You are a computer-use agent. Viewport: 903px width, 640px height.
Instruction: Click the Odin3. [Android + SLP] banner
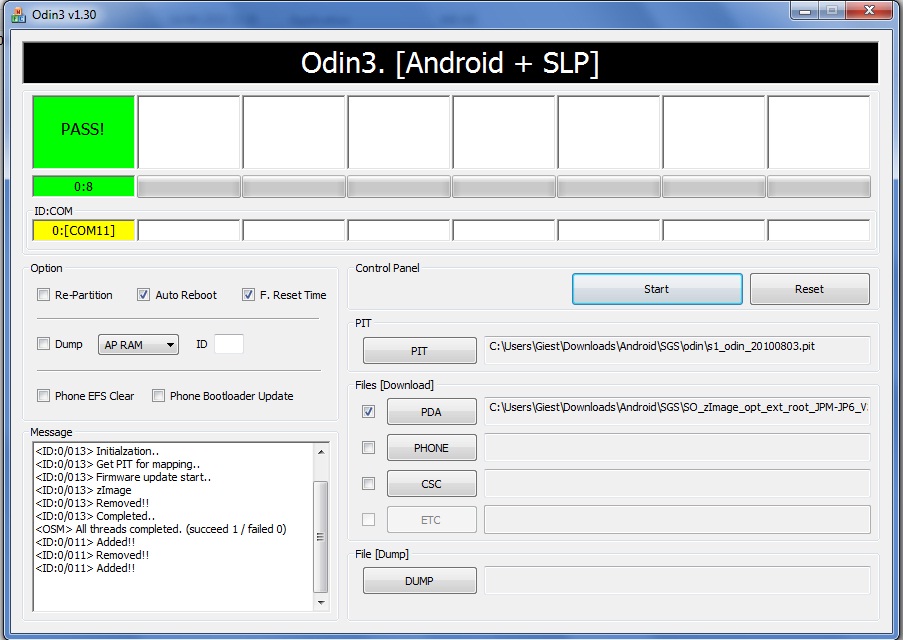450,63
